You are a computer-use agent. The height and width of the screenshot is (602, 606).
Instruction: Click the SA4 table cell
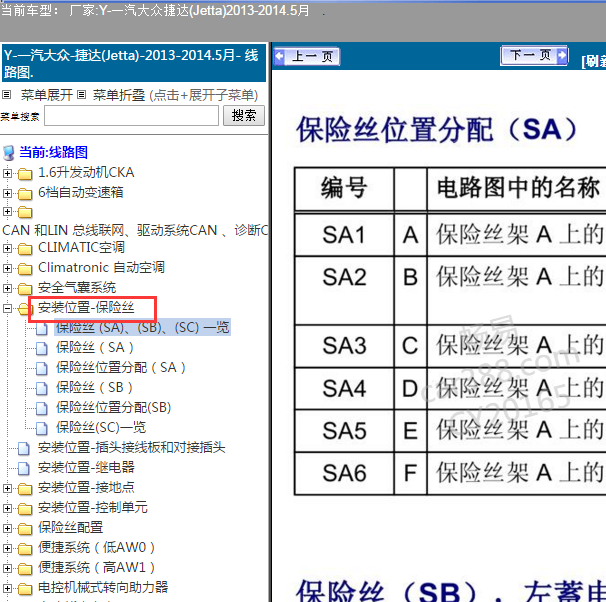coord(344,388)
